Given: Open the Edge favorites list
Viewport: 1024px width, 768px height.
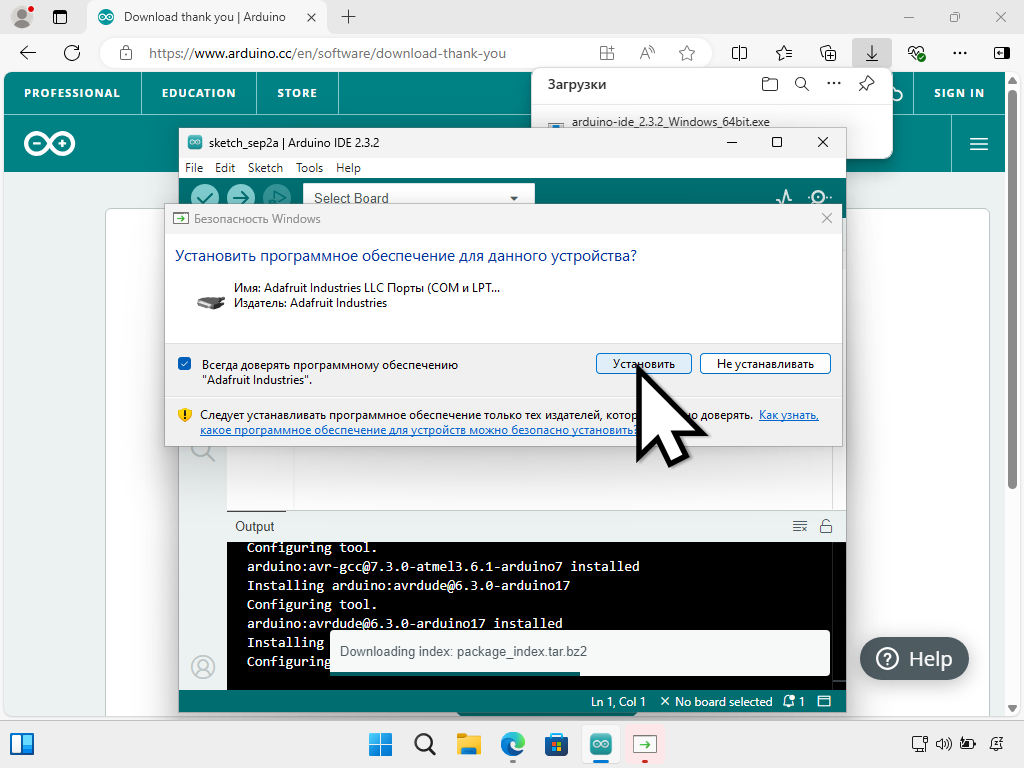Looking at the screenshot, I should point(784,53).
